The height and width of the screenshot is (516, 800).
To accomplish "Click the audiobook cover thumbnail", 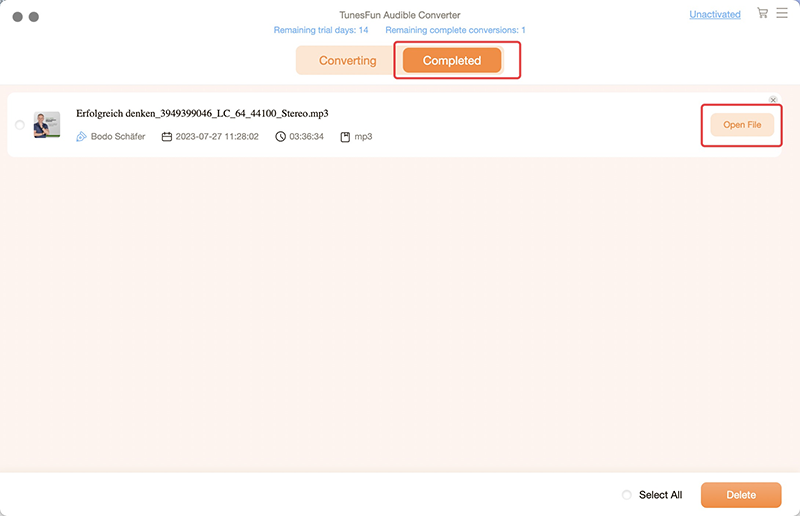I will [x=47, y=125].
